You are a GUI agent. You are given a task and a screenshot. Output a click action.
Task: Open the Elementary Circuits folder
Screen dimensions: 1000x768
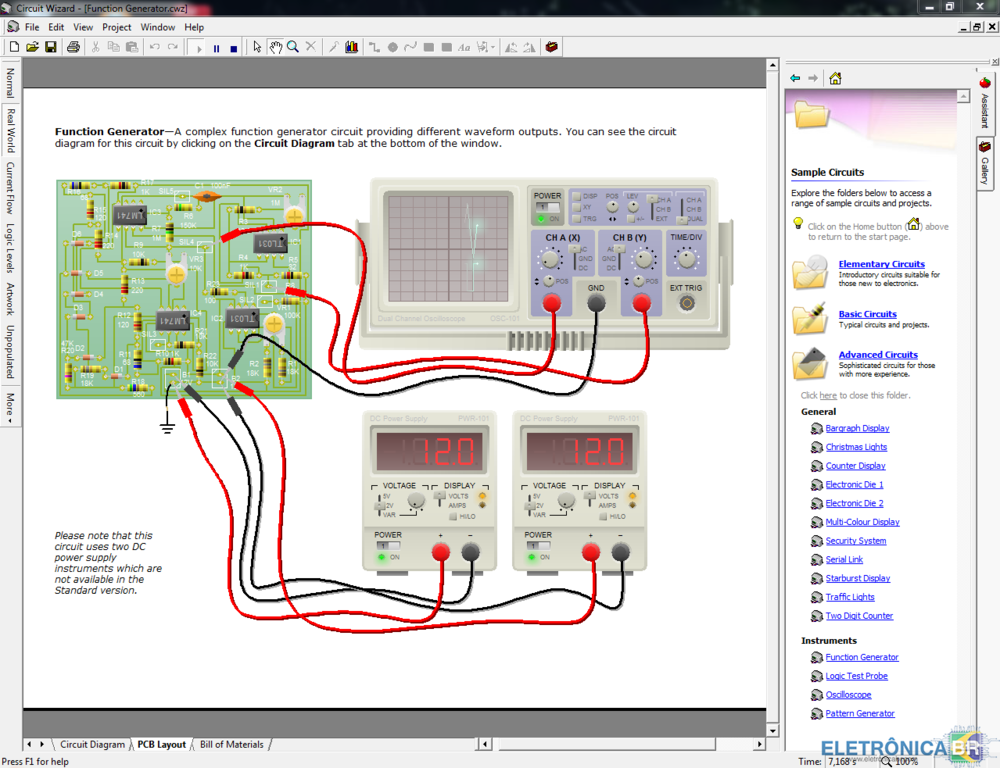[881, 264]
